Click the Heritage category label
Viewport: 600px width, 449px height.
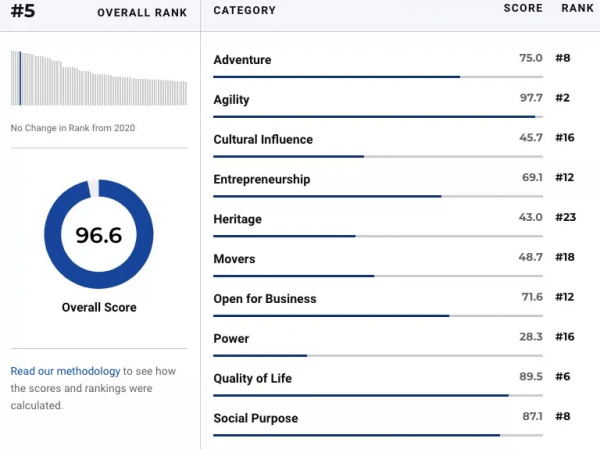pyautogui.click(x=236, y=219)
